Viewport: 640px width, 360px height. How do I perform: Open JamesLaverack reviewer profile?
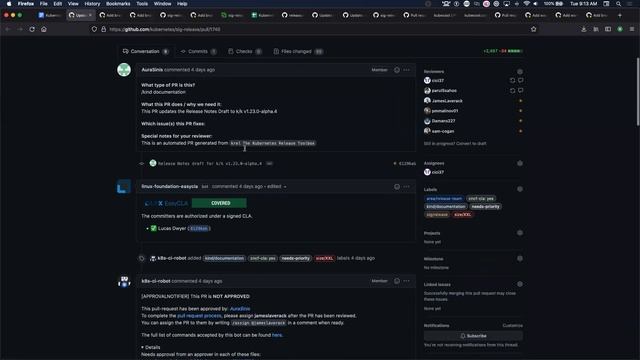pos(447,101)
